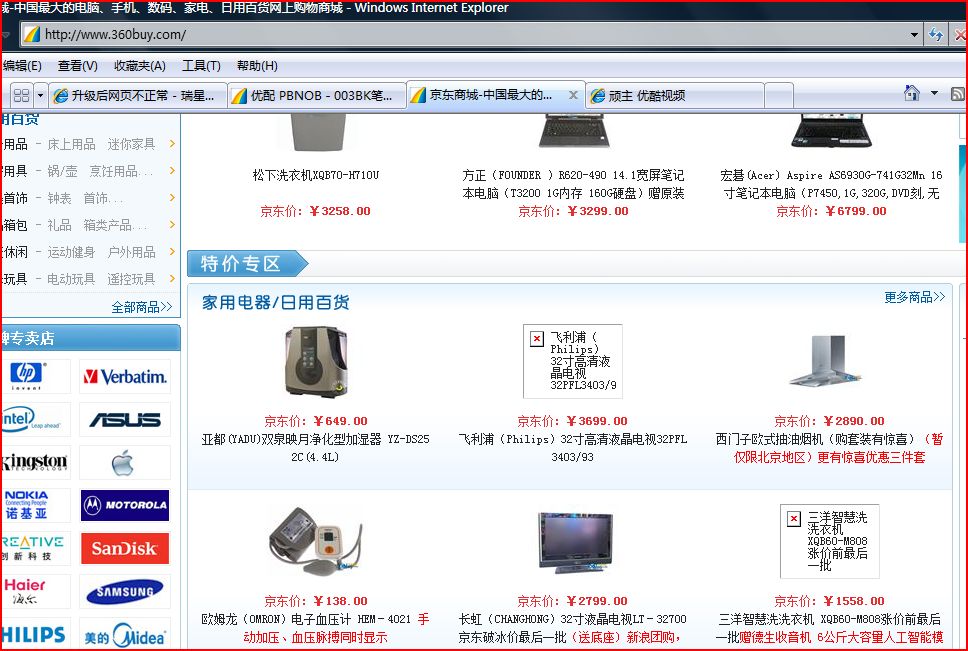
Task: Click the Home icon in toolbar
Action: click(911, 93)
